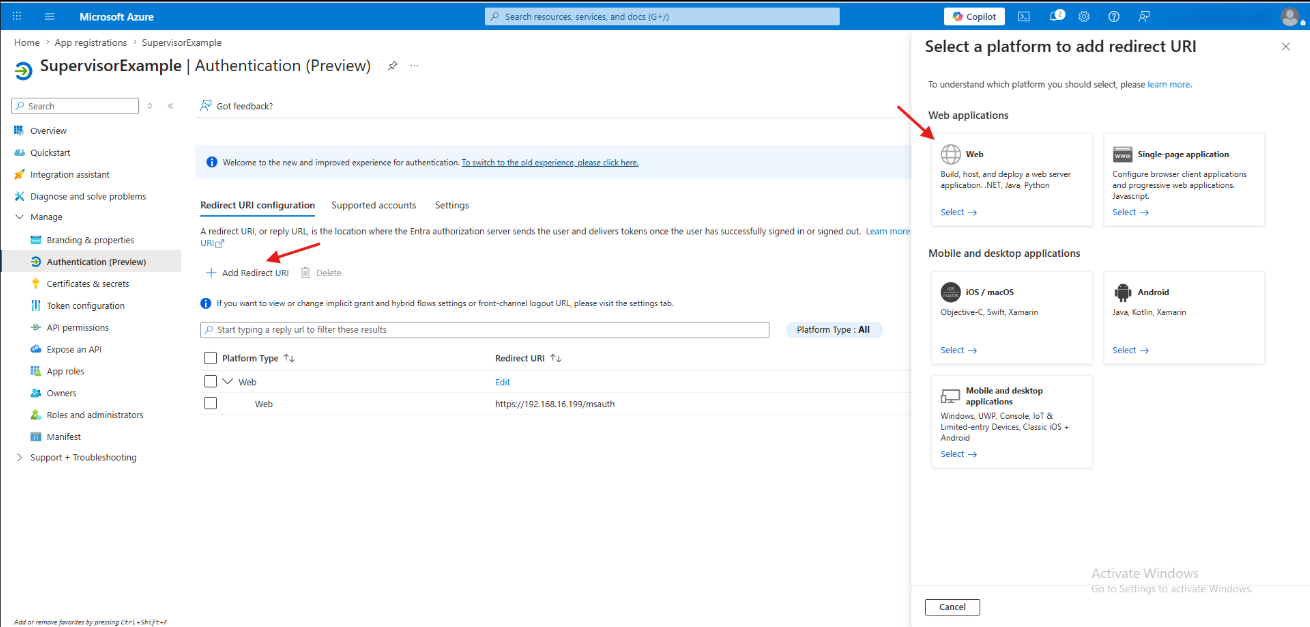1310x627 pixels.
Task: Check the header Platform Type select-all checkbox
Action: 210,358
